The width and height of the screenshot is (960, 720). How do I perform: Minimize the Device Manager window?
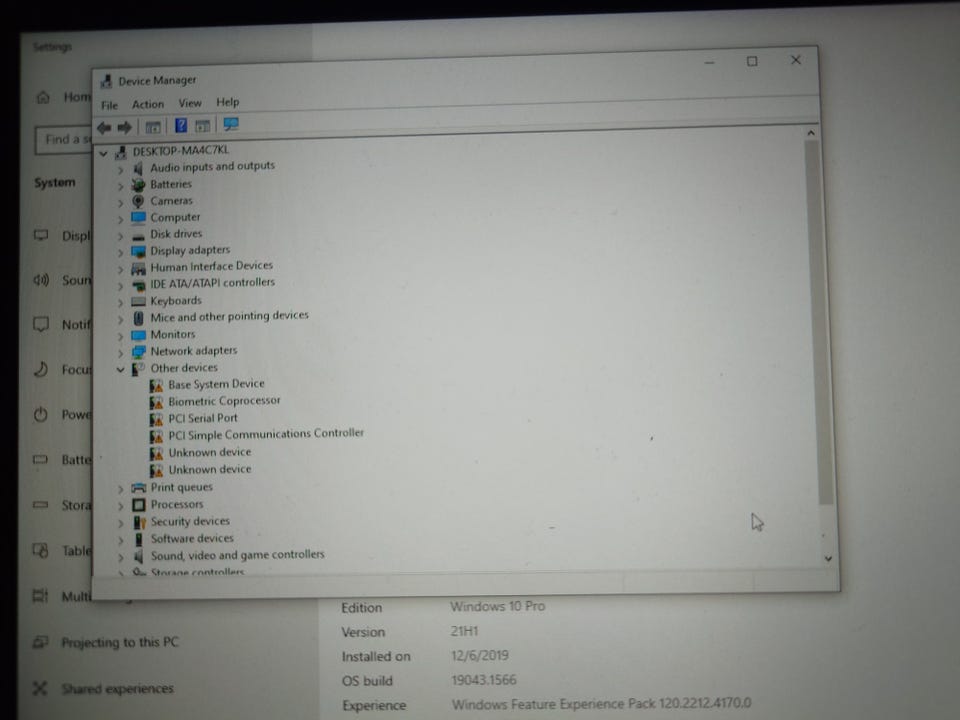pos(710,62)
